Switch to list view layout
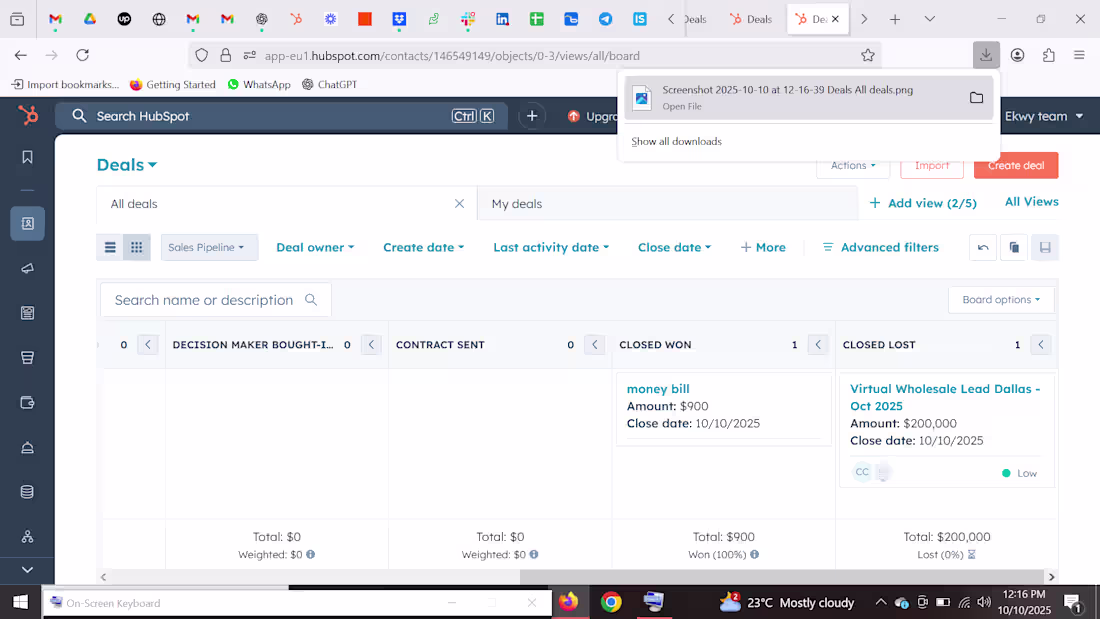This screenshot has width=1100, height=619. pos(110,246)
